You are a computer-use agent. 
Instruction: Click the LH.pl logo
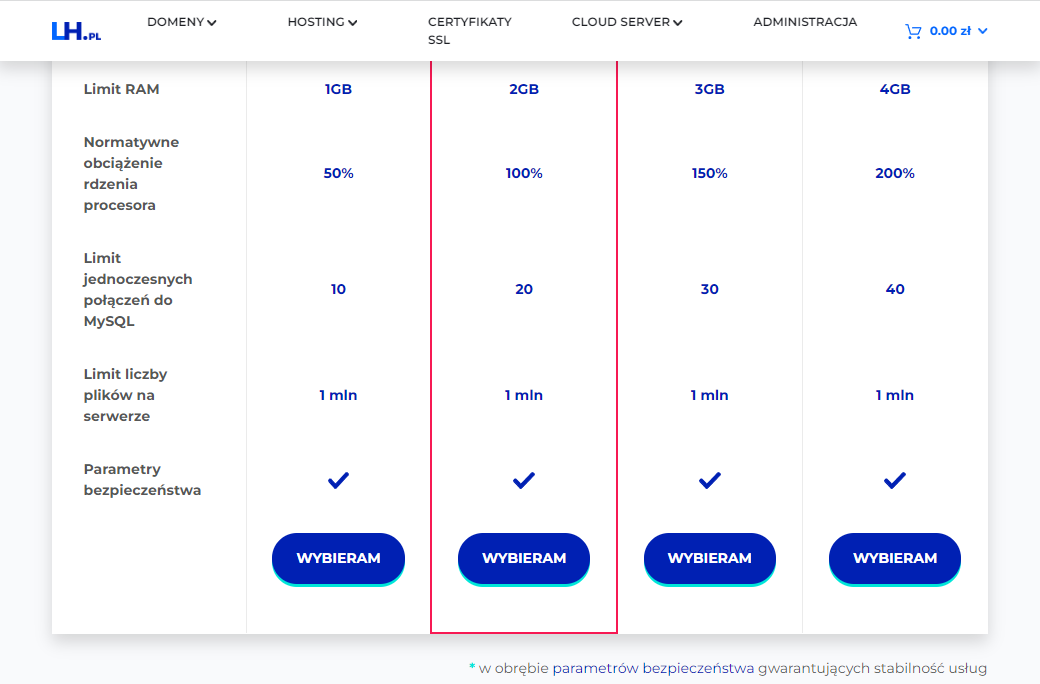click(76, 31)
